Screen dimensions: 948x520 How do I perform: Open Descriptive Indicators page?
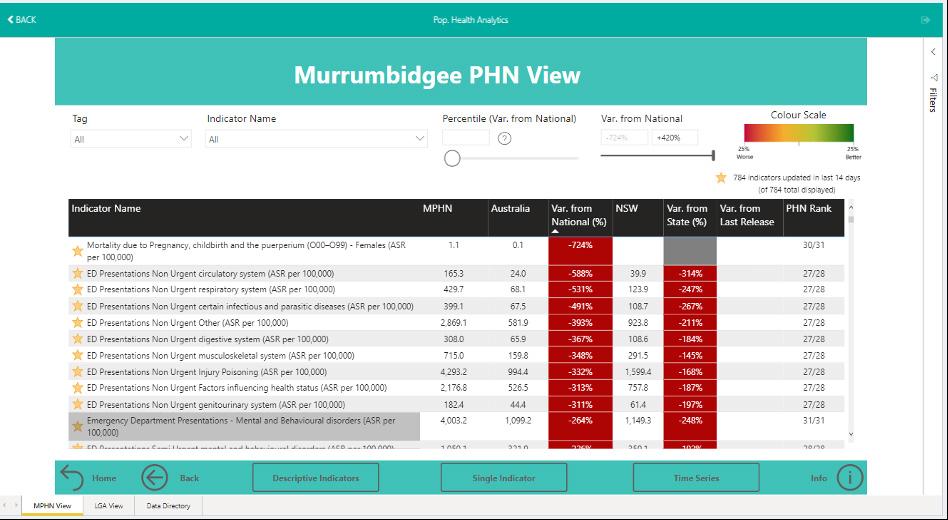316,478
